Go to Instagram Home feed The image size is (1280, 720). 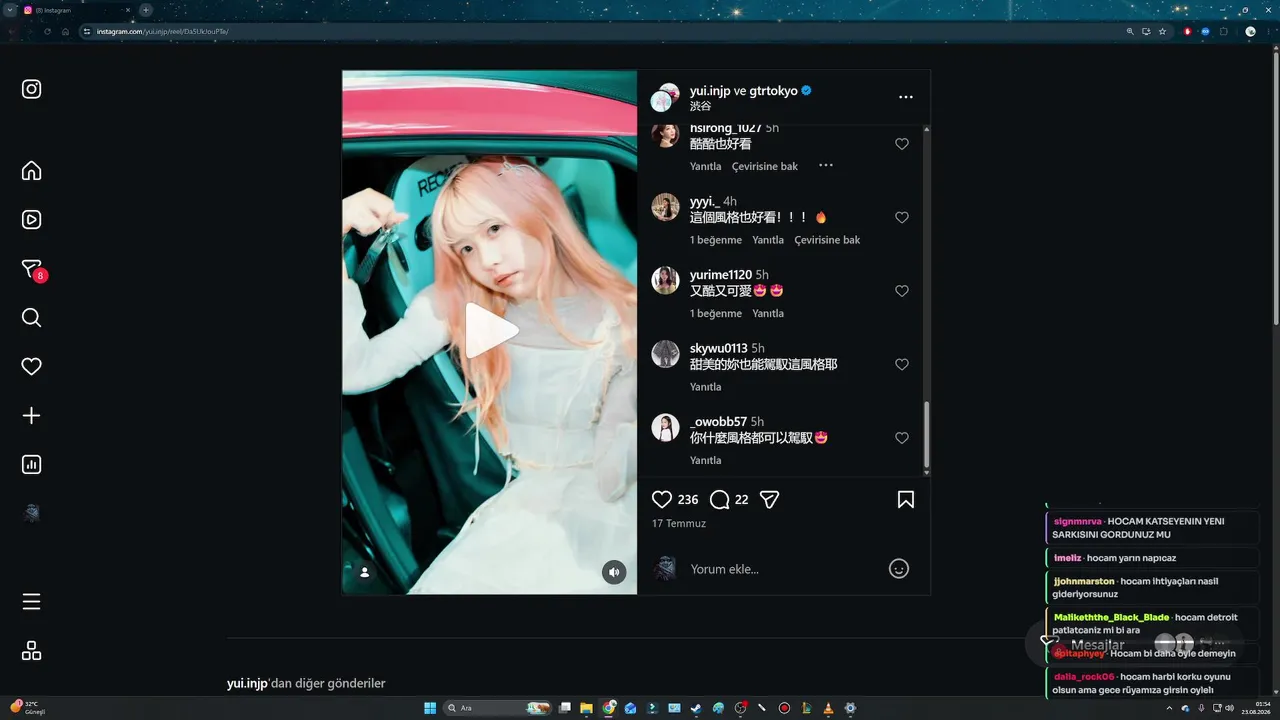pyautogui.click(x=32, y=170)
